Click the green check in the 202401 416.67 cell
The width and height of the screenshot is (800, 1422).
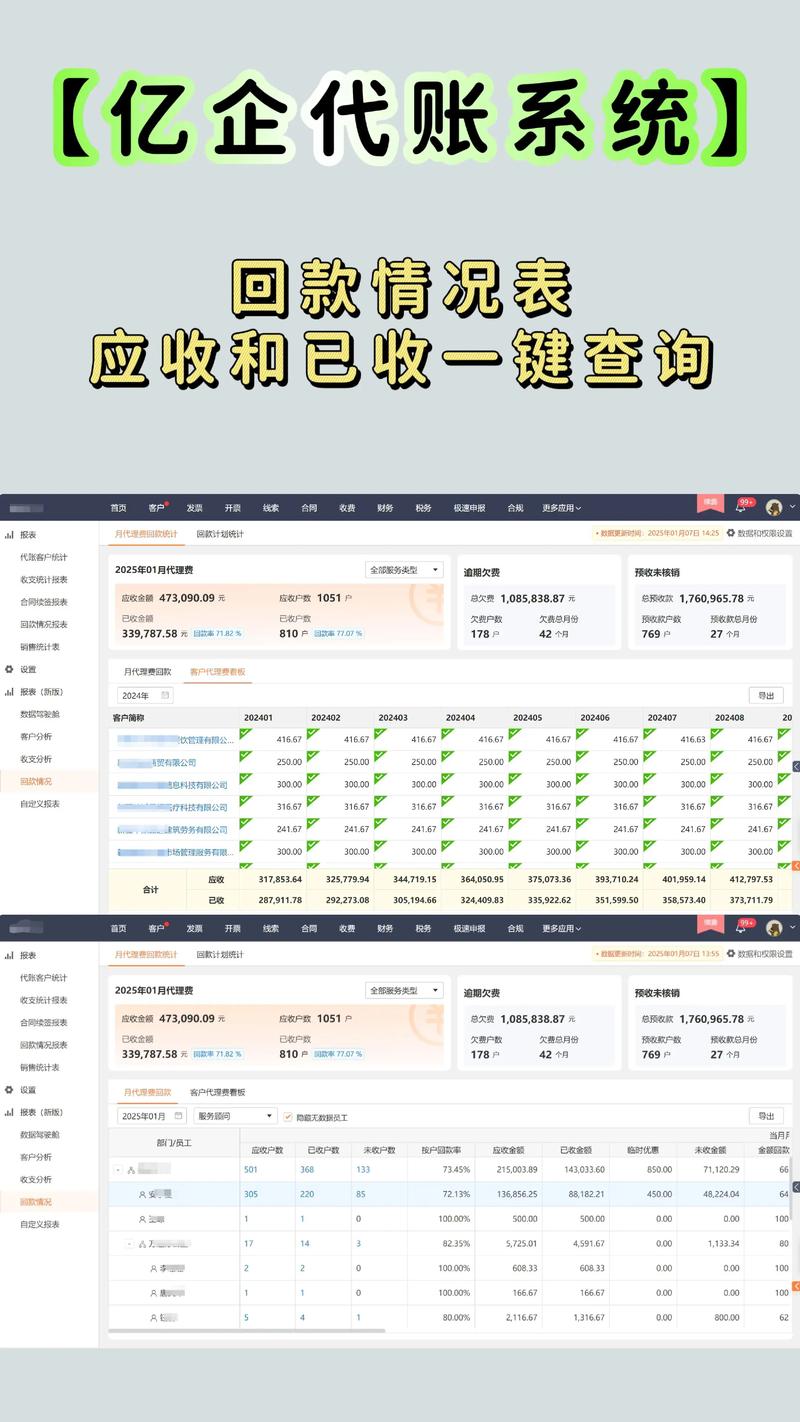pyautogui.click(x=246, y=733)
